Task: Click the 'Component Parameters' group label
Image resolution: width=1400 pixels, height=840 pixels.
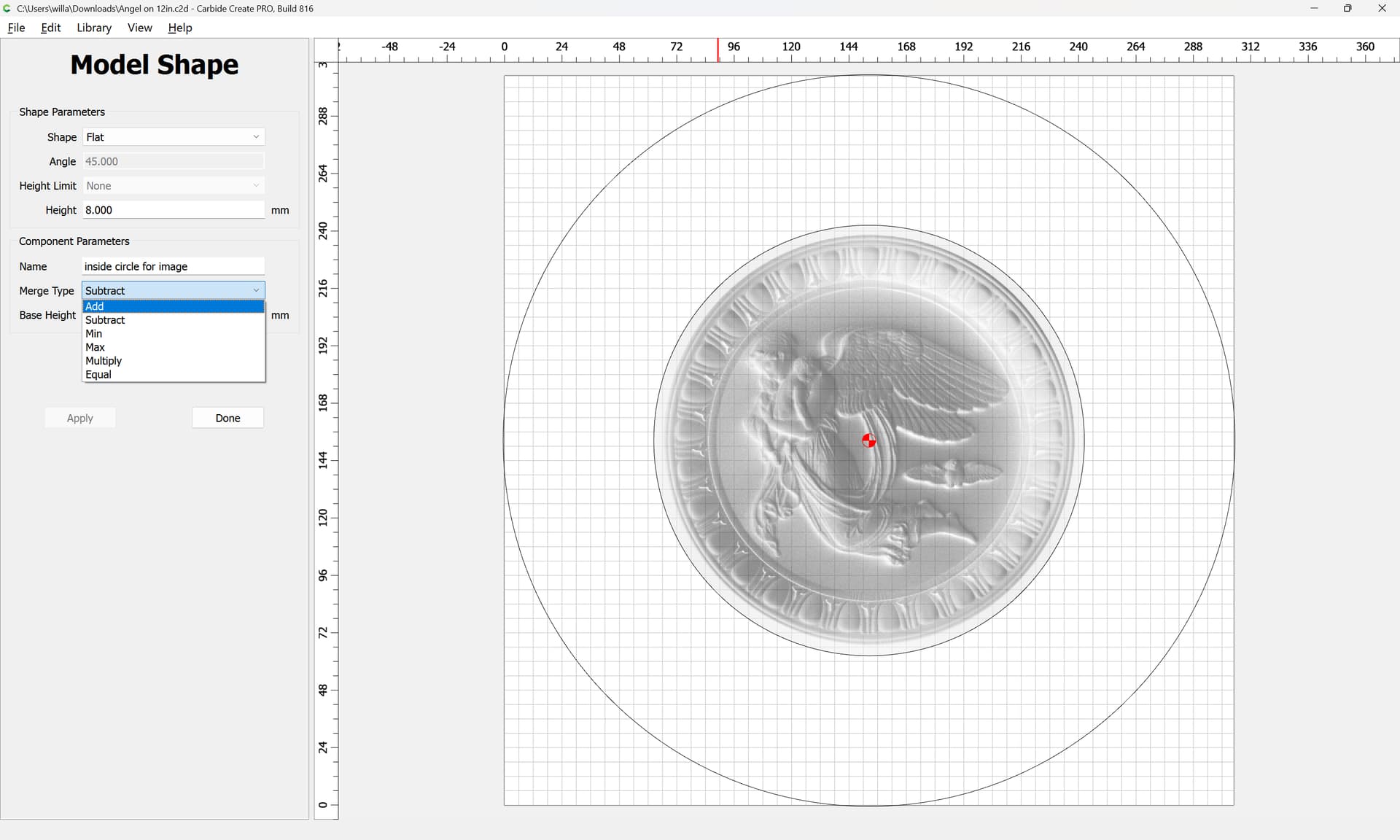Action: tap(74, 241)
